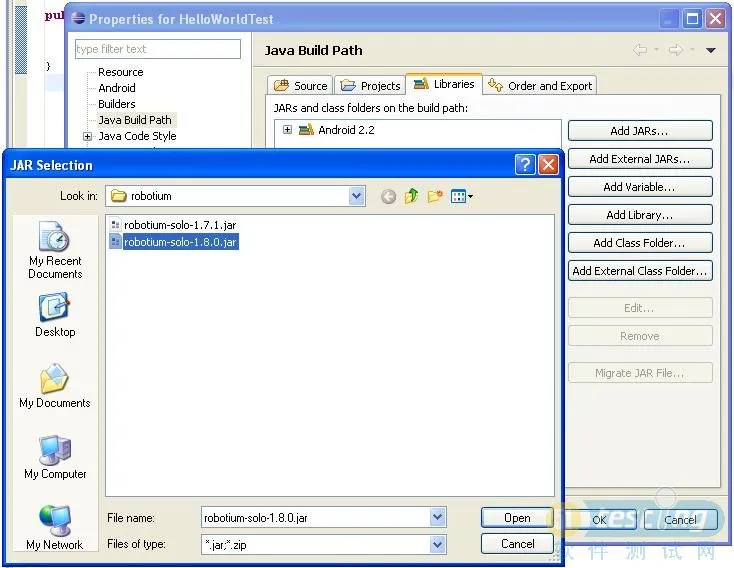Switch to the Order and Export tab
This screenshot has height=568, width=734.
pyautogui.click(x=540, y=86)
